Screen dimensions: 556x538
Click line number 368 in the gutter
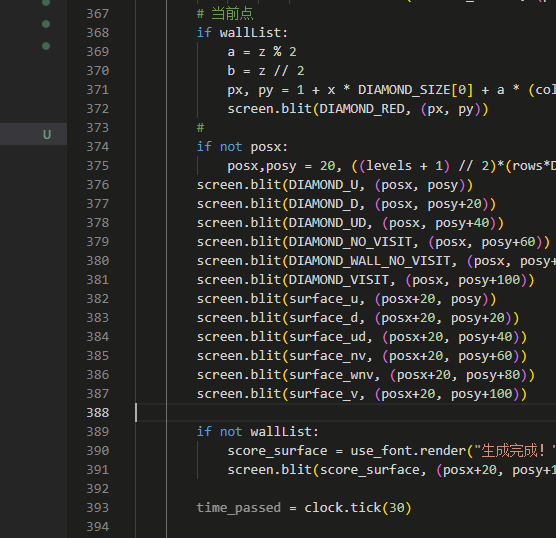[98, 33]
